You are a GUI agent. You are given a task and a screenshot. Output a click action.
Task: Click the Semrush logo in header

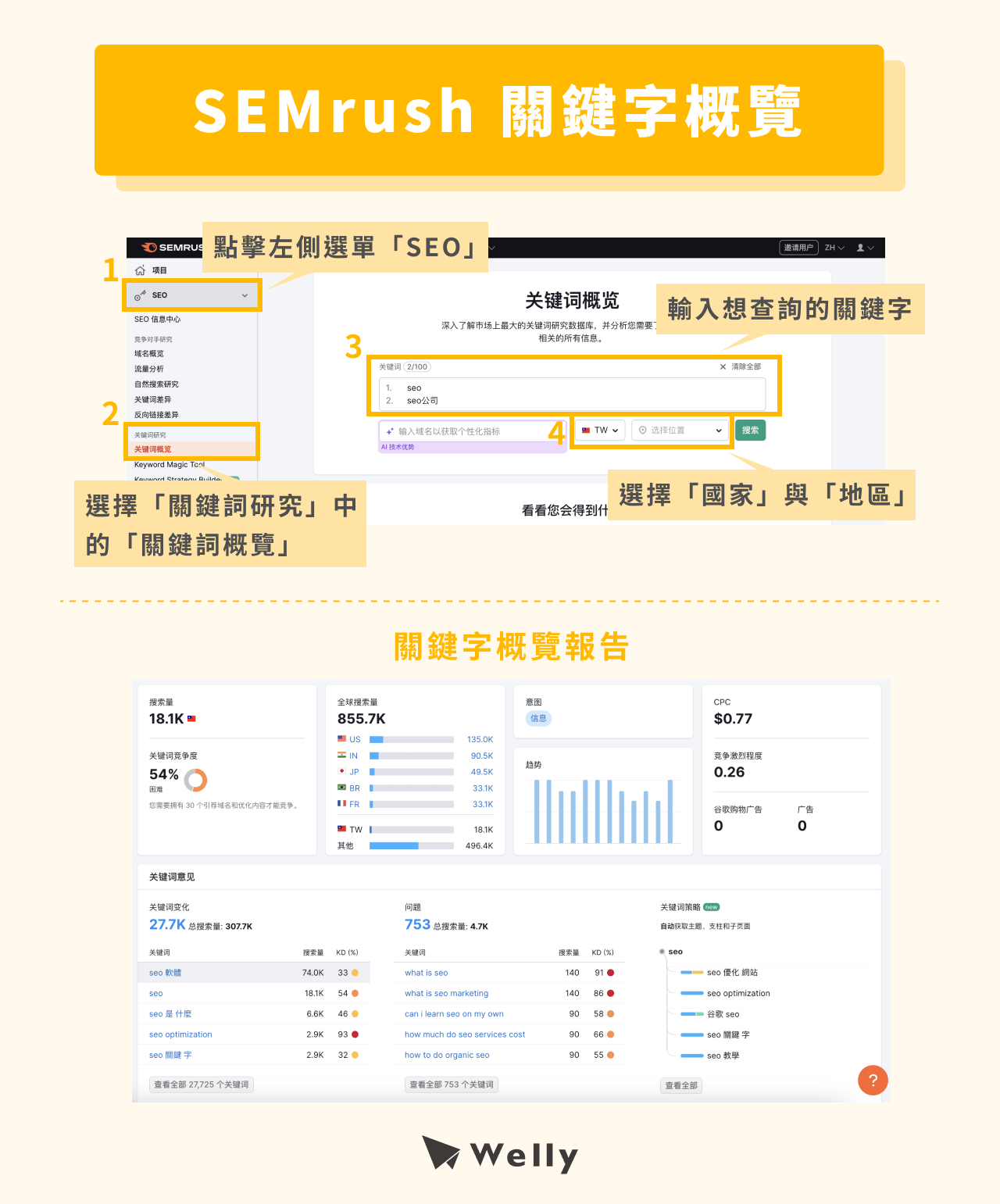[x=171, y=247]
